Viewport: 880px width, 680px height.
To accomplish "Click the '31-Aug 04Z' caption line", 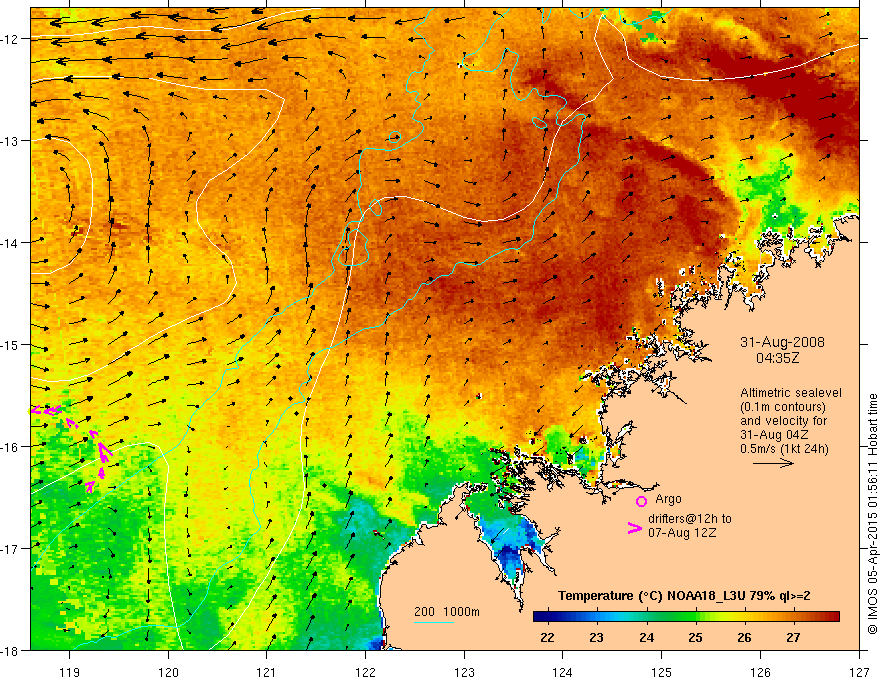I will tap(775, 435).
